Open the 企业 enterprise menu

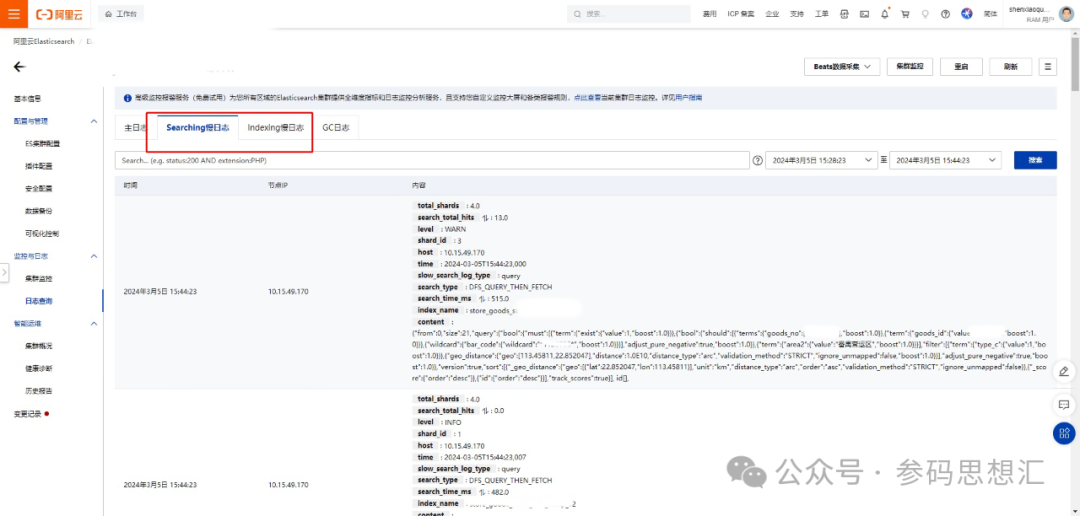[x=771, y=14]
